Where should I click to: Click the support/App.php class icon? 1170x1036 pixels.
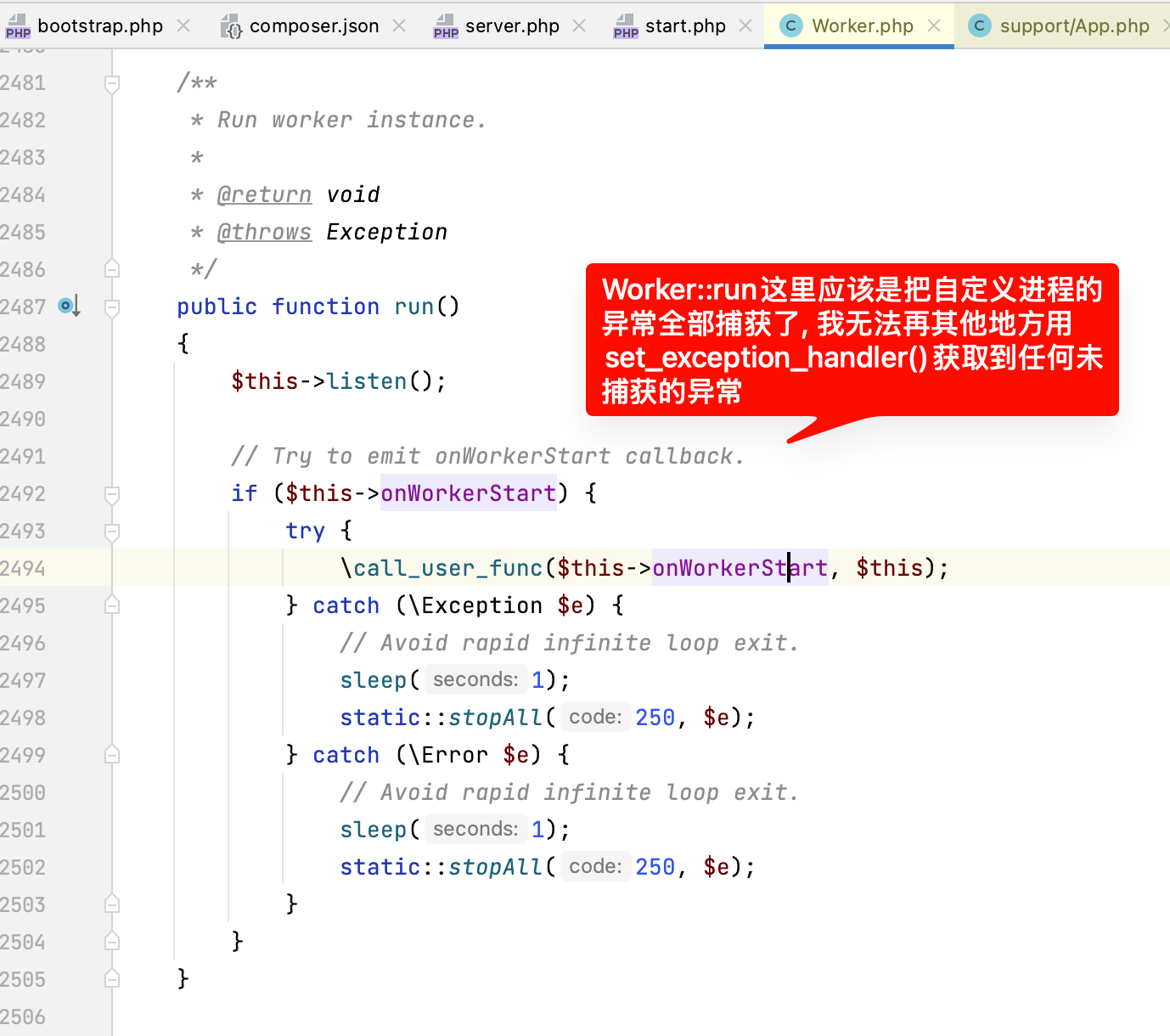tap(980, 26)
